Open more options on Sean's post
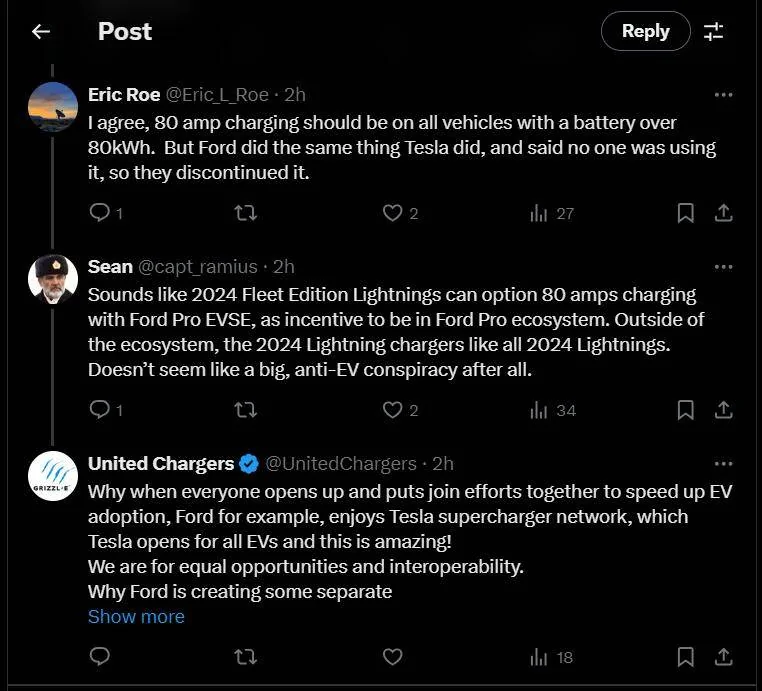 [x=723, y=267]
